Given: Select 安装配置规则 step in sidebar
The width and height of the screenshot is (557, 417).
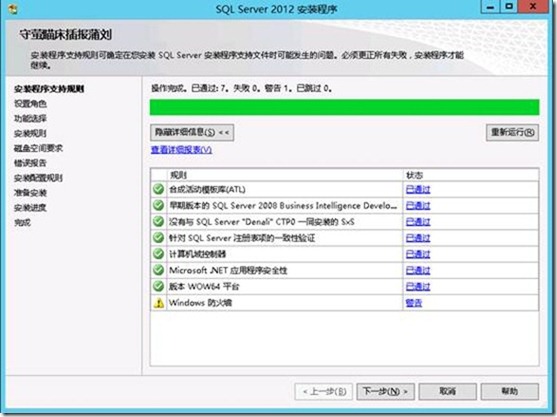Looking at the screenshot, I should (x=38, y=178).
